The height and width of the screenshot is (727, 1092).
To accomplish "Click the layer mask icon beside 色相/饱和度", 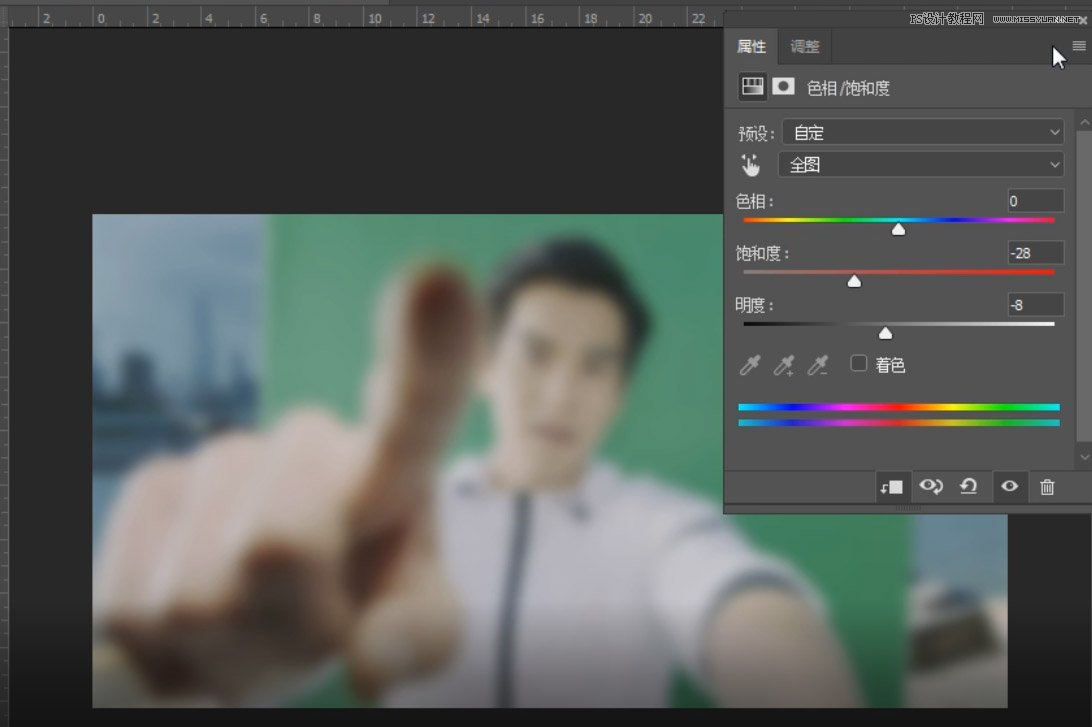I will [783, 87].
